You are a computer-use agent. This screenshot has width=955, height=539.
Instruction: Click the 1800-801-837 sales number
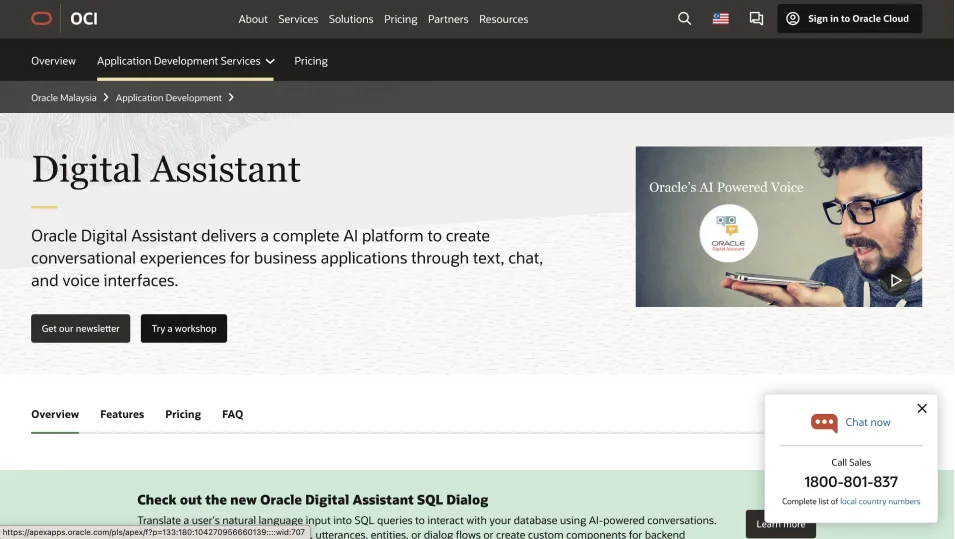851,482
